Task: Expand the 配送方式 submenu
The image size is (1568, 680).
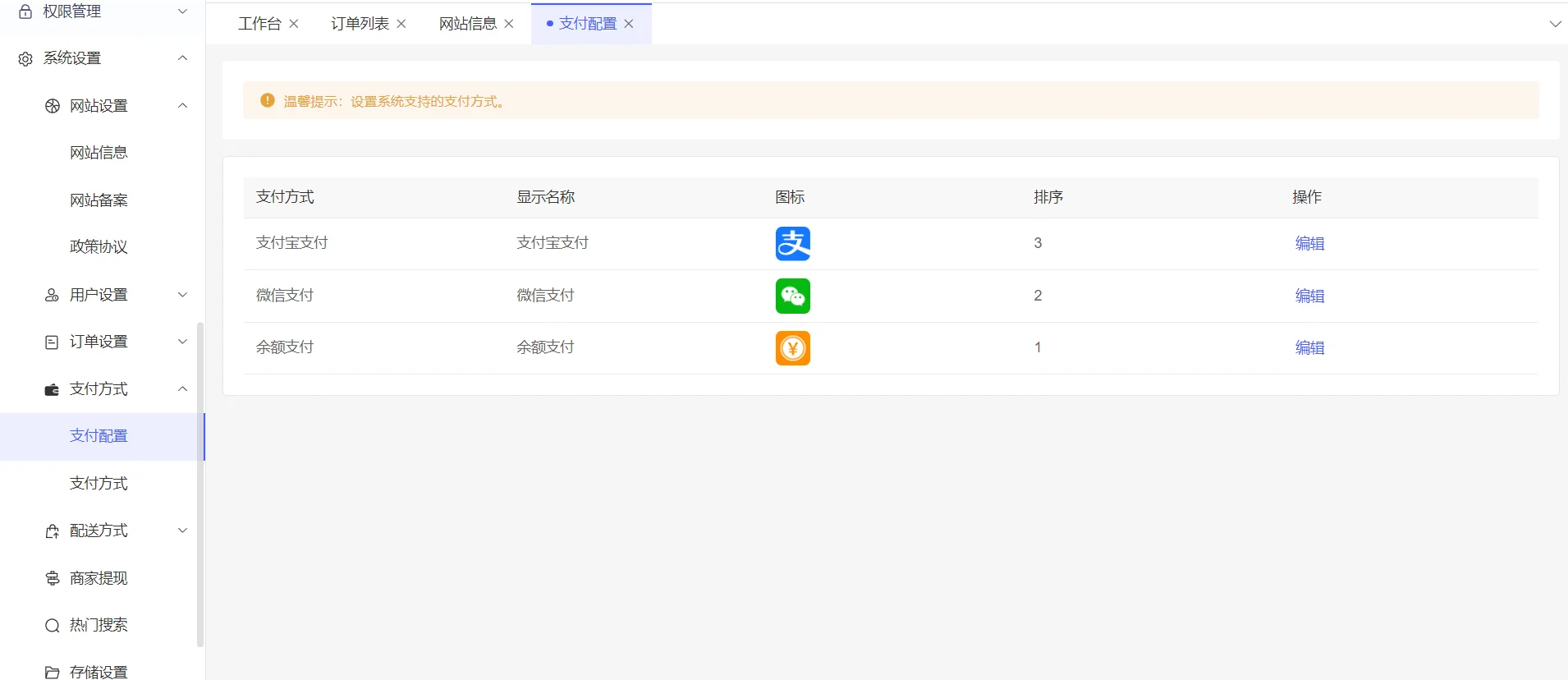Action: pos(182,531)
